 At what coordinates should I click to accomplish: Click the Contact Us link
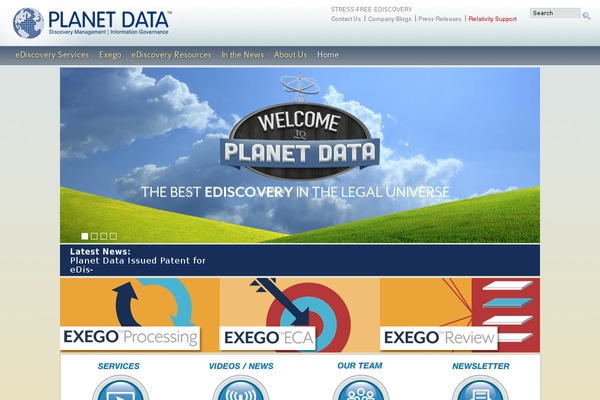click(346, 19)
